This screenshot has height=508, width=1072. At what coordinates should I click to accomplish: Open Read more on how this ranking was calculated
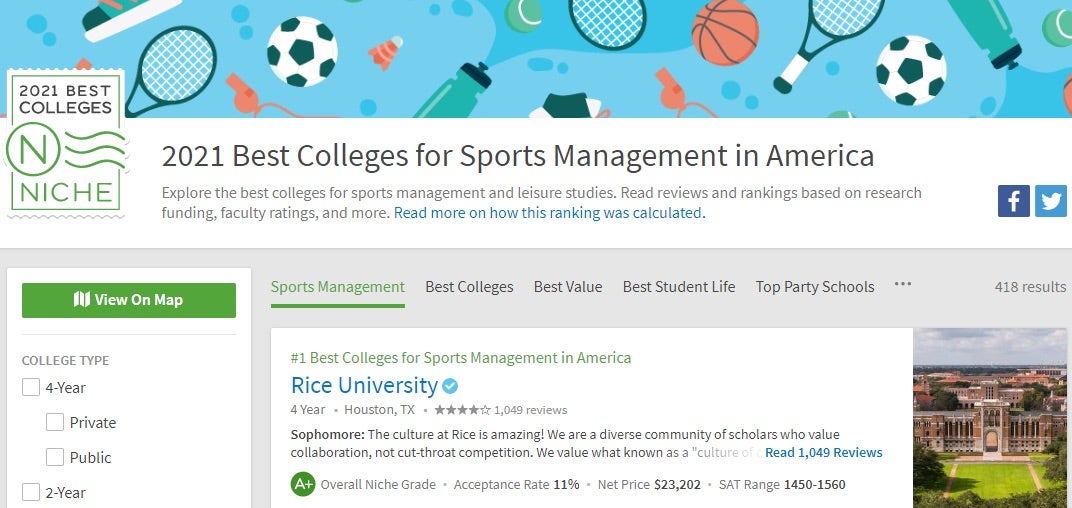pyautogui.click(x=549, y=213)
